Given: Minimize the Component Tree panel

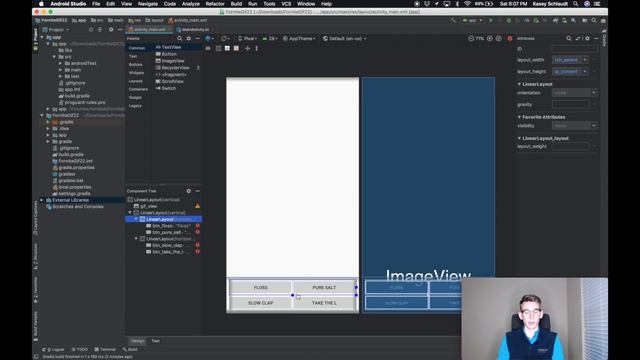Looking at the screenshot, I should [198, 191].
